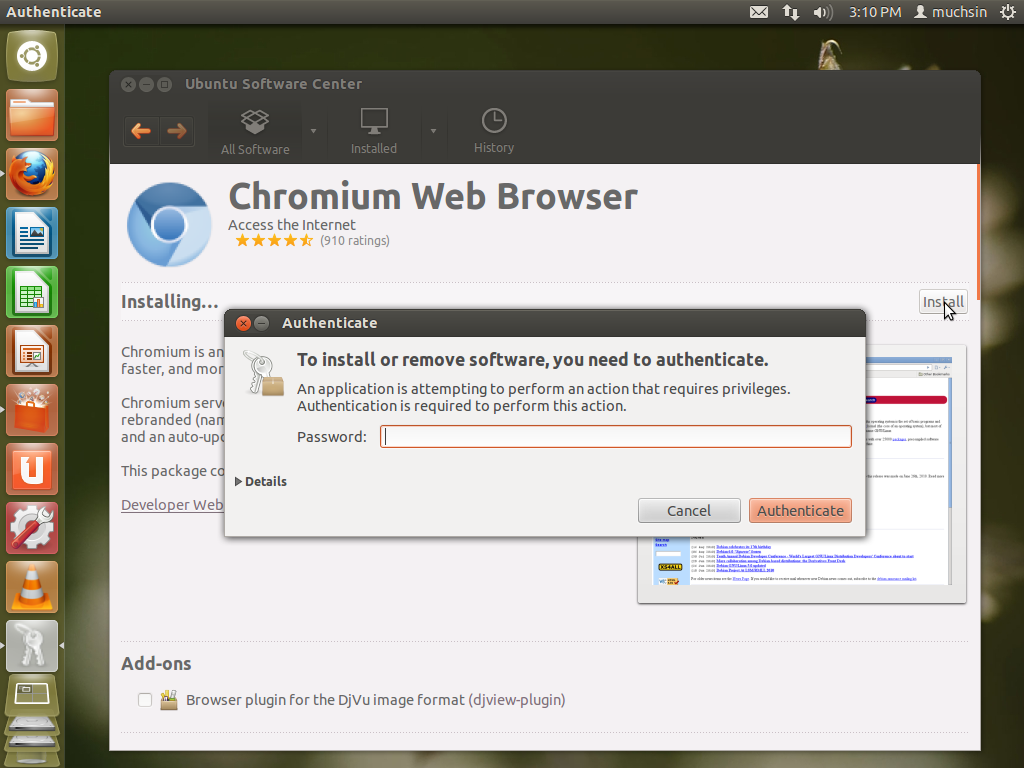Minimize the Authenticate dialog
Viewport: 1024px width, 768px height.
(261, 323)
